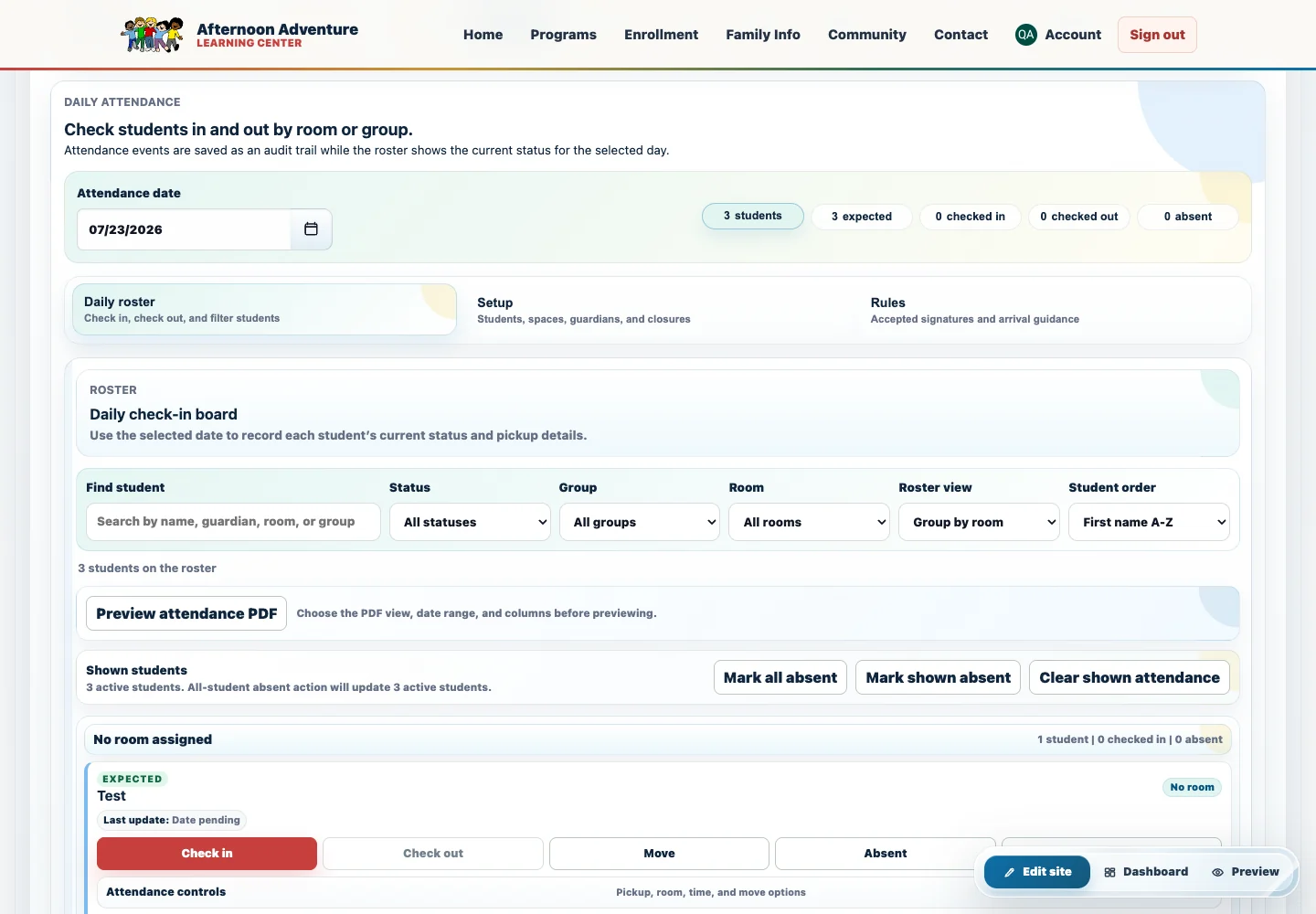The width and height of the screenshot is (1316, 914).
Task: Open the Status dropdown showing All statuses
Action: 470,522
